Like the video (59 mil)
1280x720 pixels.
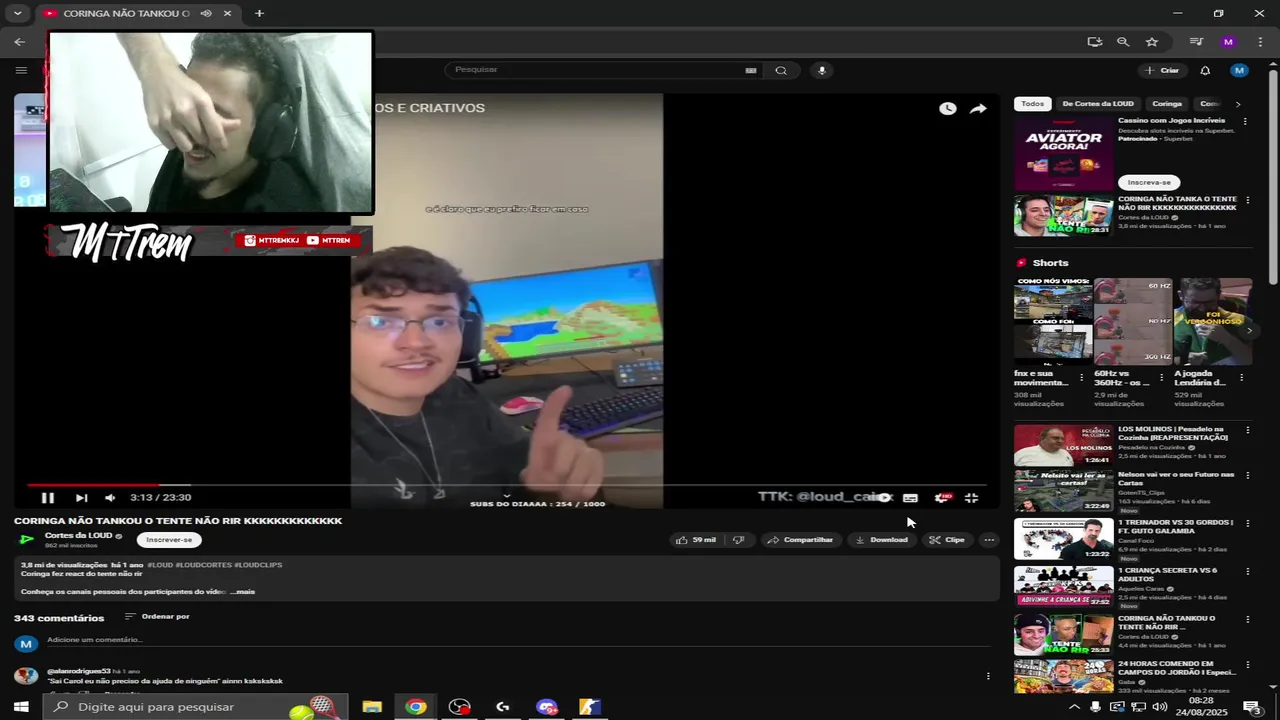[696, 540]
